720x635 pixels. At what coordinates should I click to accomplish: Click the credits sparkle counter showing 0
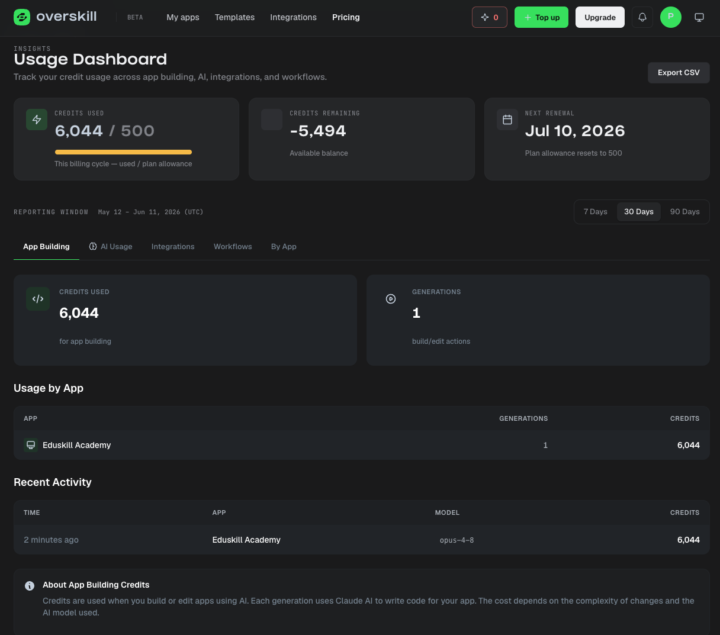(x=489, y=17)
